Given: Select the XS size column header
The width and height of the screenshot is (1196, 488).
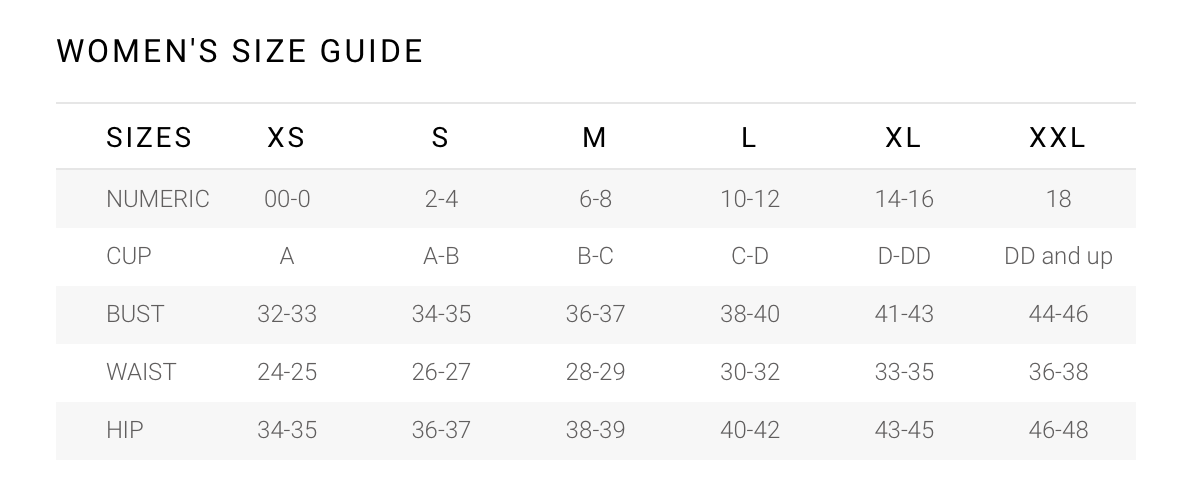Looking at the screenshot, I should [287, 138].
